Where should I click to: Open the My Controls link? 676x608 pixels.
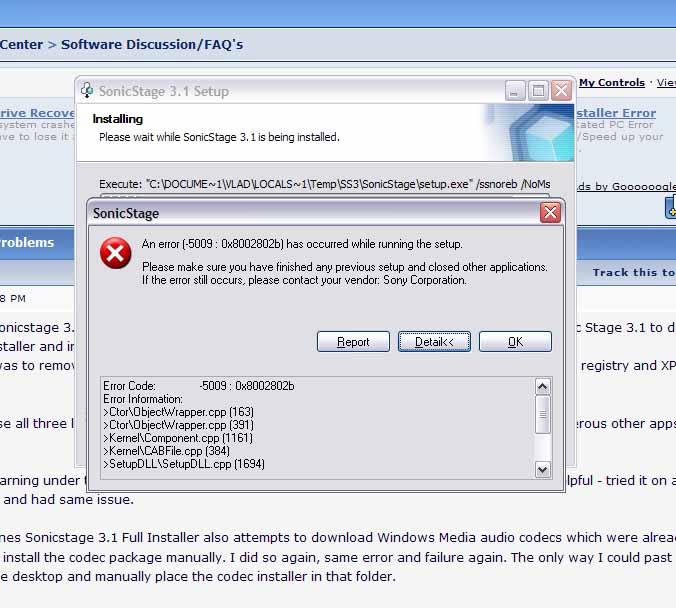[612, 82]
